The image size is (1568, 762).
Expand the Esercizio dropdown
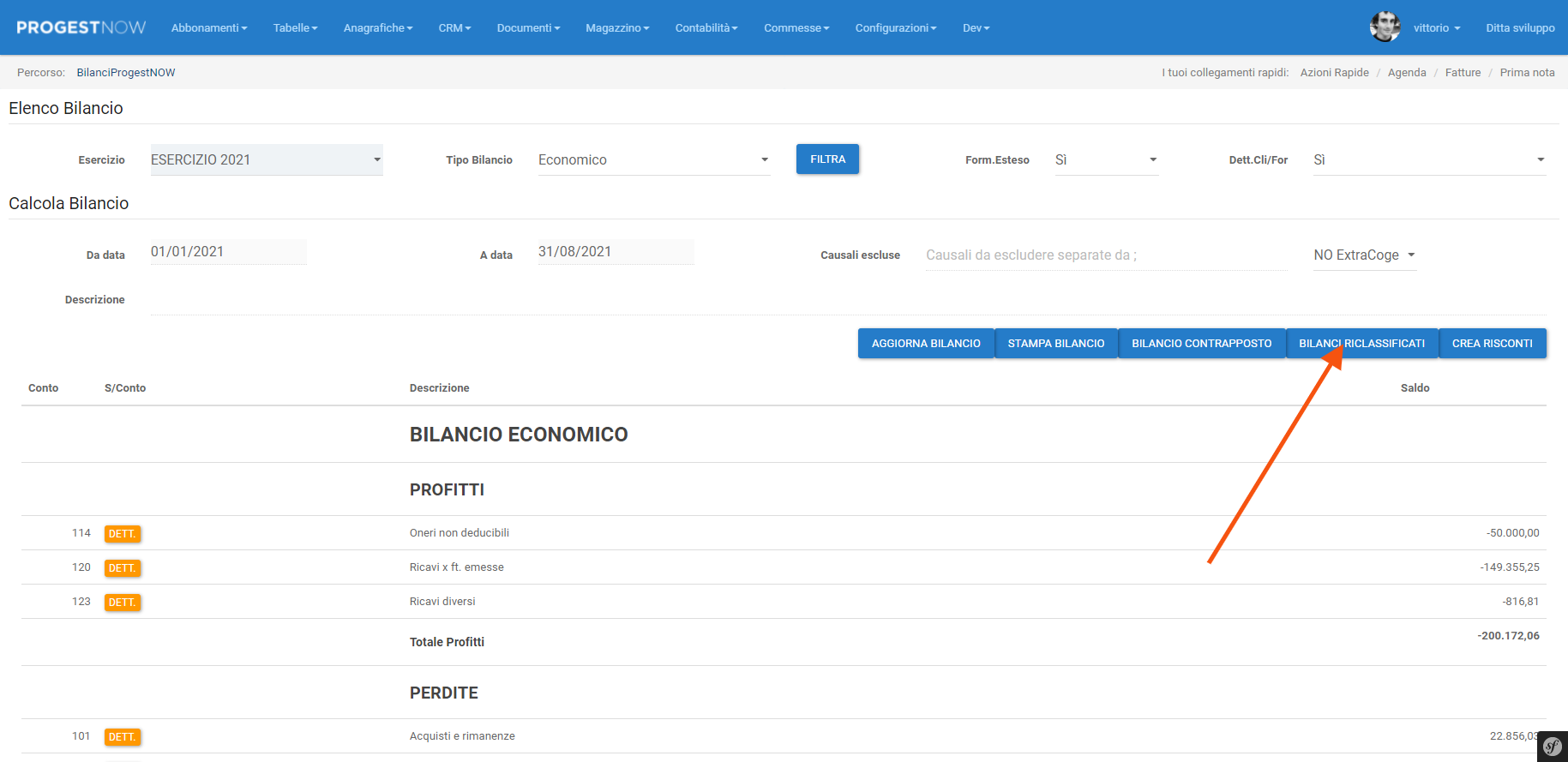coord(266,159)
